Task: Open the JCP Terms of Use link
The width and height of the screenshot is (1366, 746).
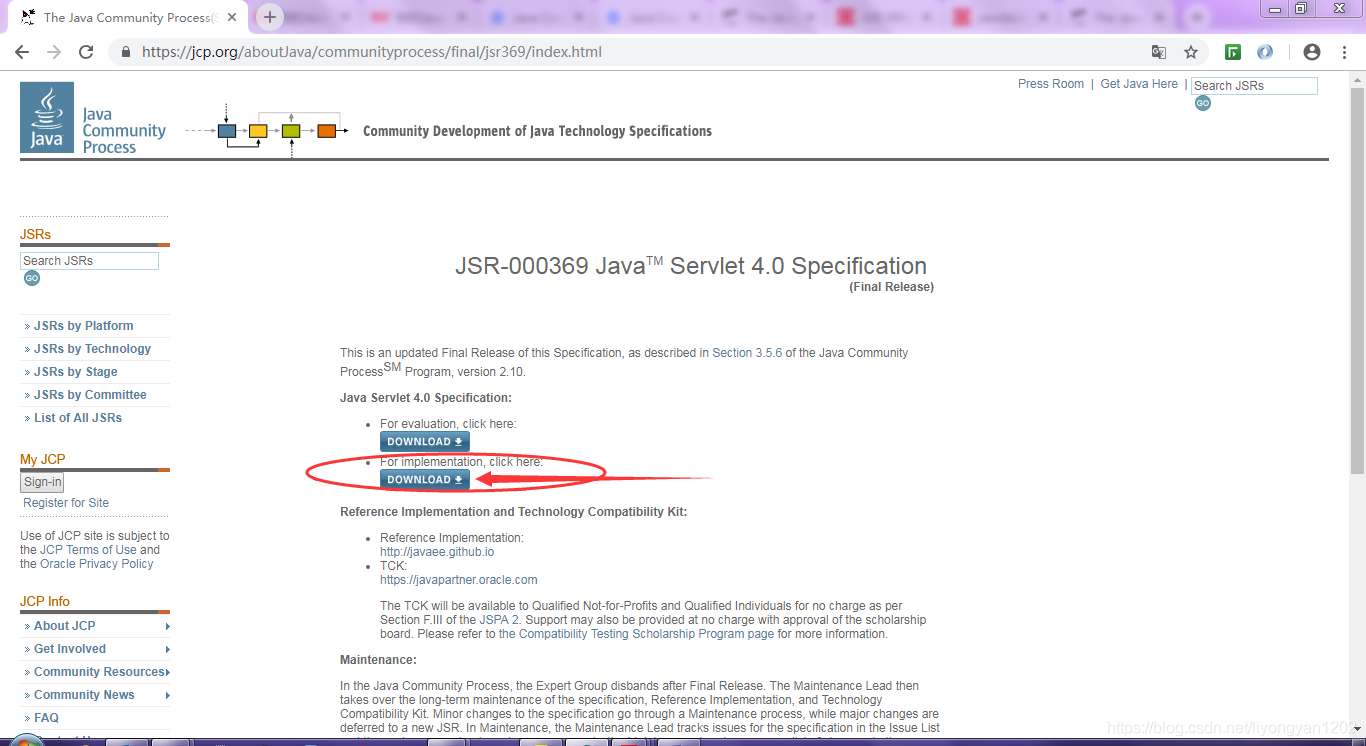Action: [88, 550]
